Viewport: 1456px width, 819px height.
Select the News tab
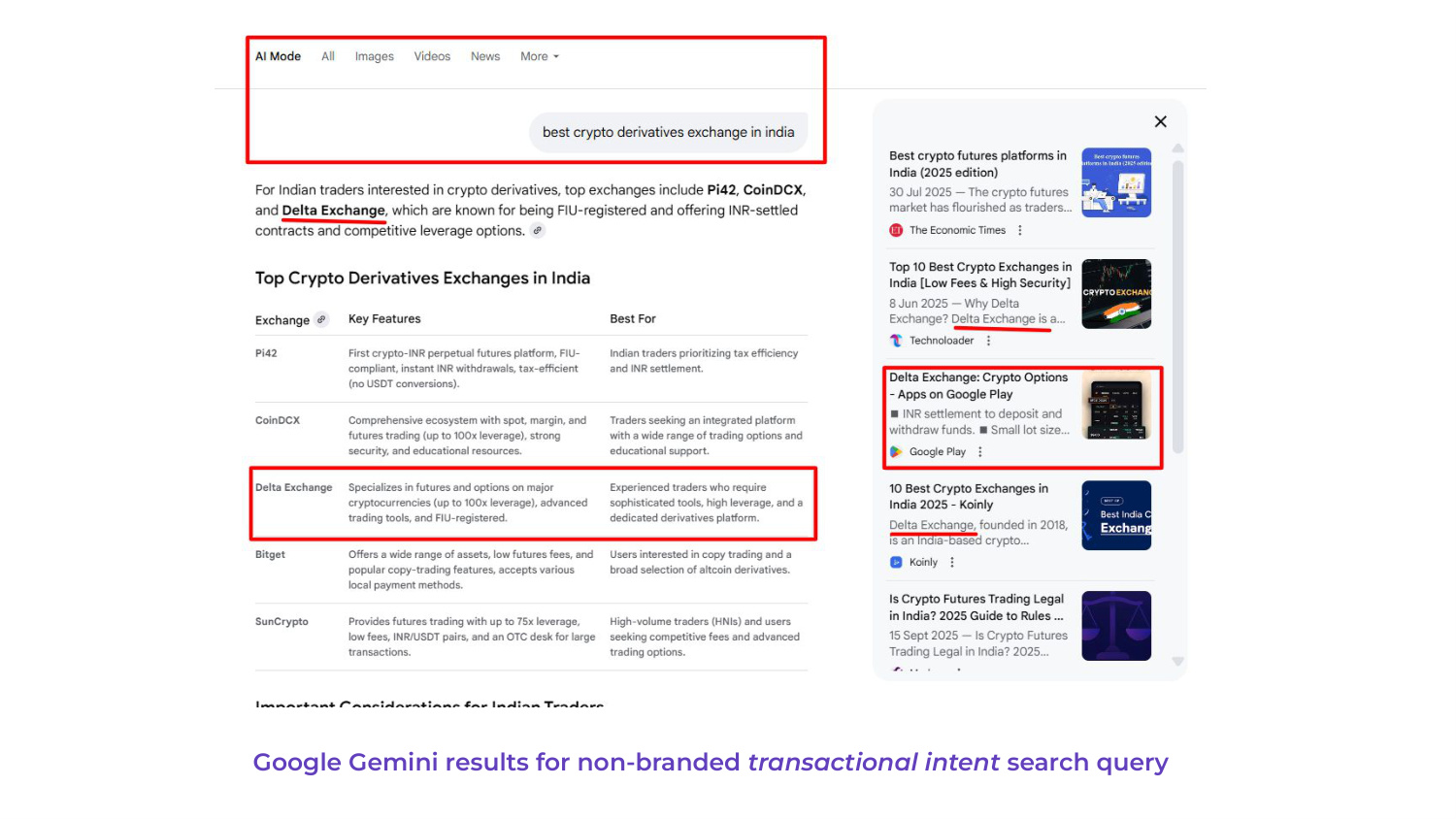(484, 56)
